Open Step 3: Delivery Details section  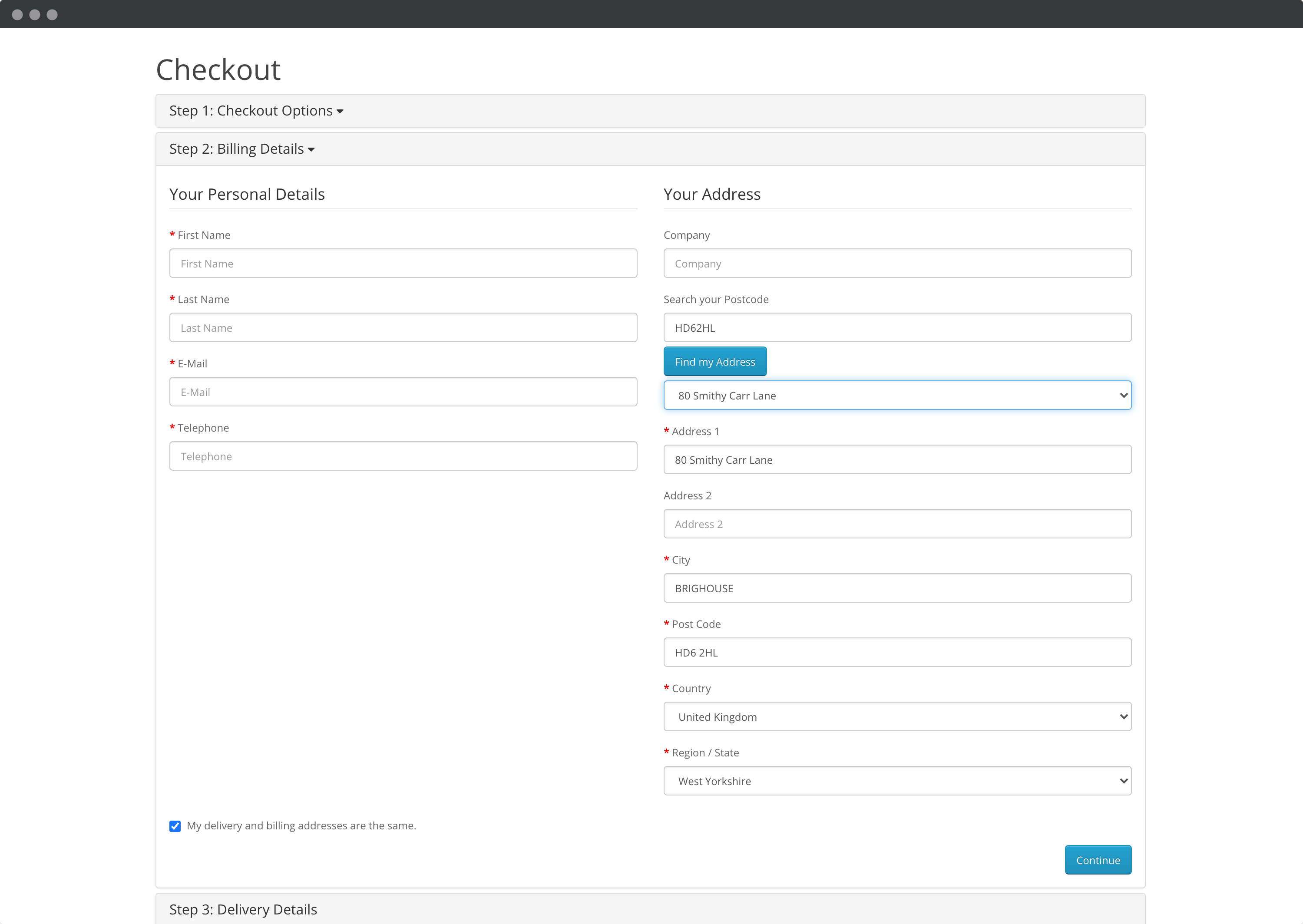[243, 909]
